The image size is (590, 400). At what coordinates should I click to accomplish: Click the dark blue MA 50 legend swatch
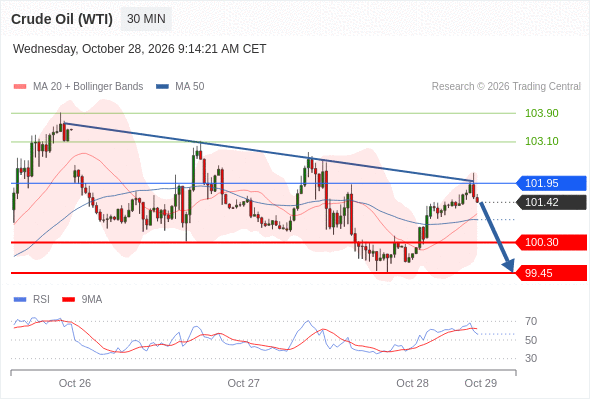(162, 87)
